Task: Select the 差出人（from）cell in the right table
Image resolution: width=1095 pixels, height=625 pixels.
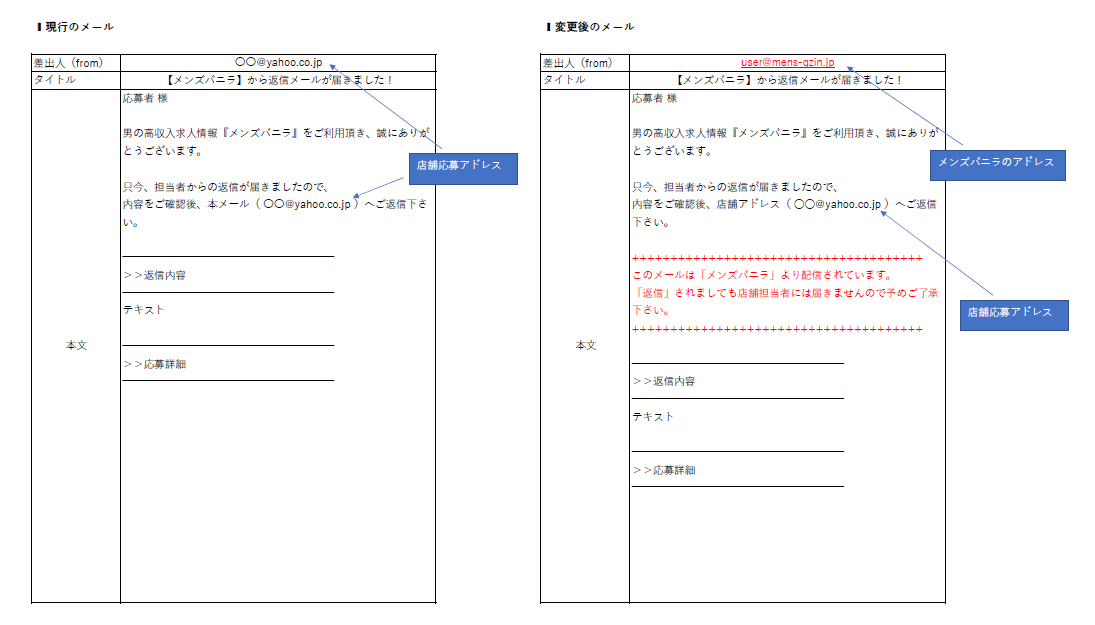Action: click(x=577, y=60)
